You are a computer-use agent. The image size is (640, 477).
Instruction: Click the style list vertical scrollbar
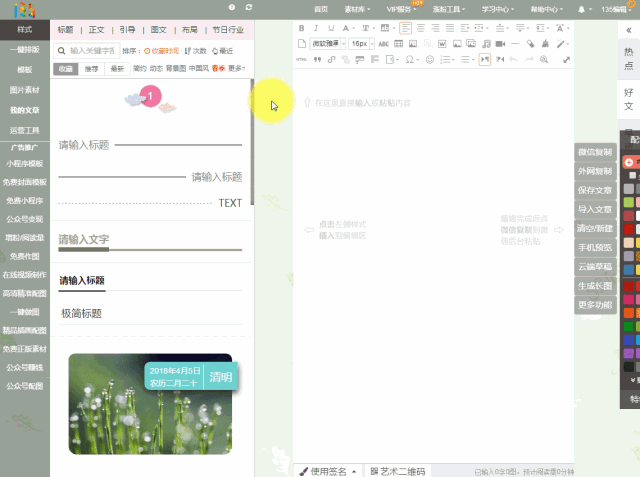click(x=252, y=142)
